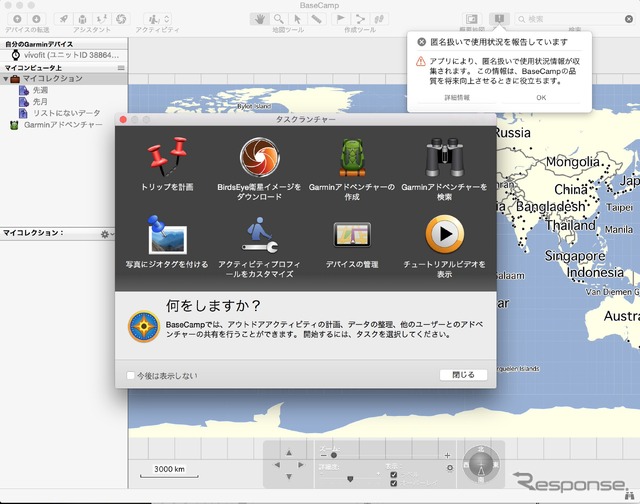Screen dimensions: 640x504
Task: Select the Route creation tool
Action: (x=360, y=19)
